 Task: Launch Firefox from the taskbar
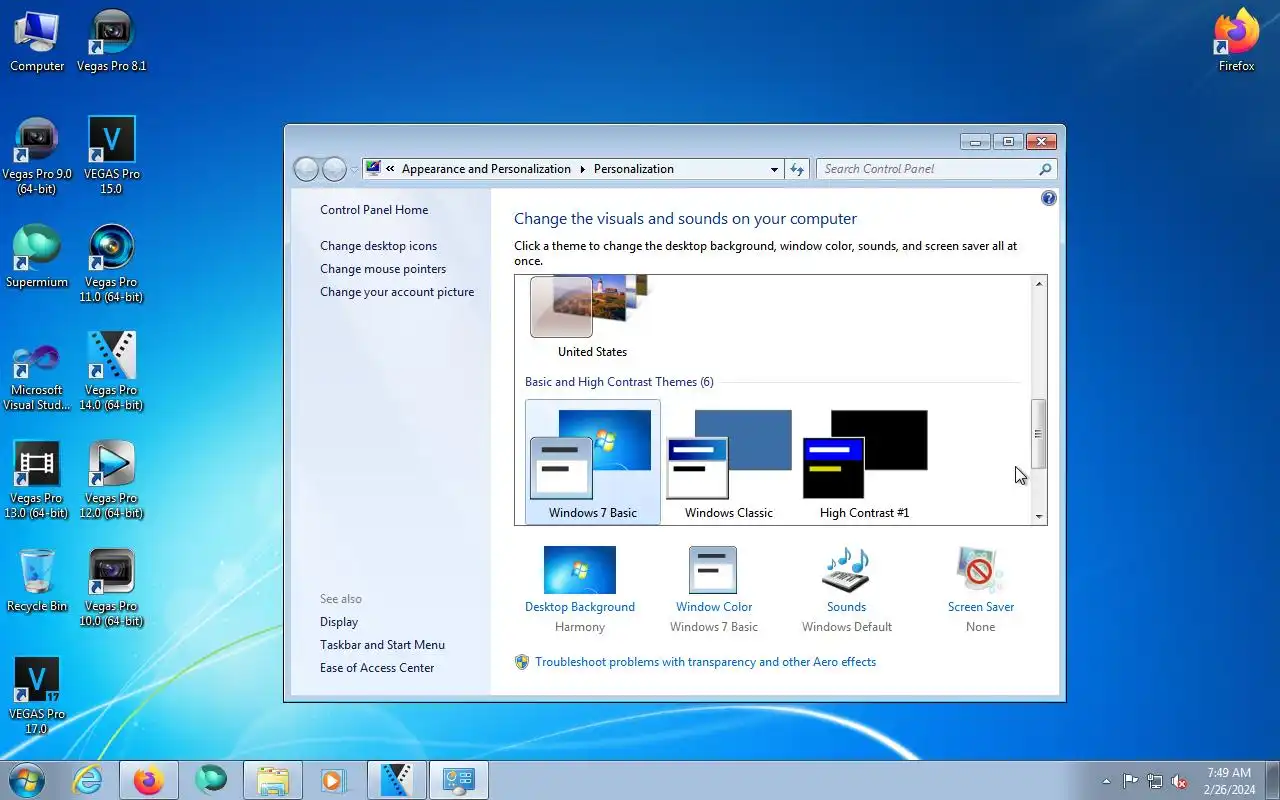coord(149,780)
